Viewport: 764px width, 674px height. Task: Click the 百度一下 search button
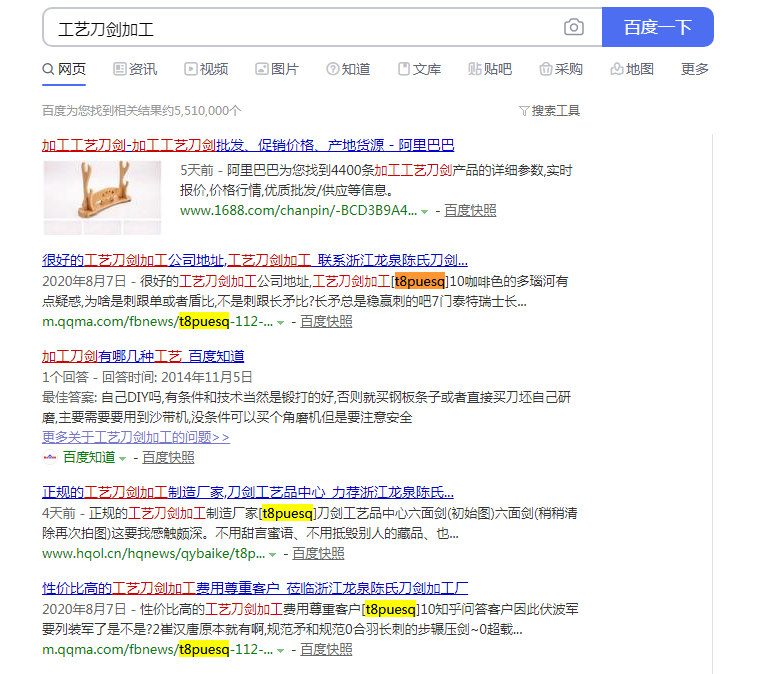point(657,27)
